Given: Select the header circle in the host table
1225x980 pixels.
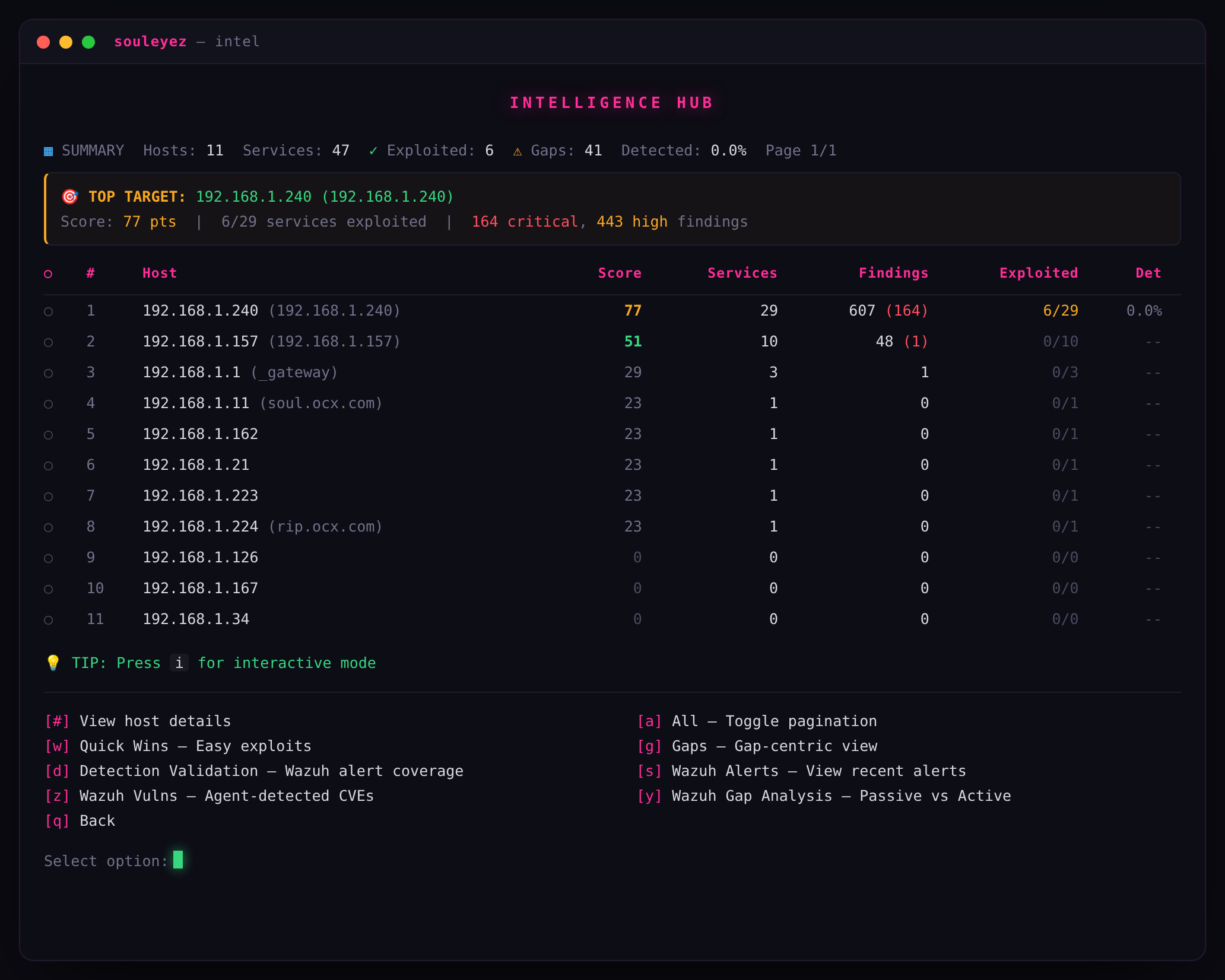Looking at the screenshot, I should pyautogui.click(x=48, y=273).
